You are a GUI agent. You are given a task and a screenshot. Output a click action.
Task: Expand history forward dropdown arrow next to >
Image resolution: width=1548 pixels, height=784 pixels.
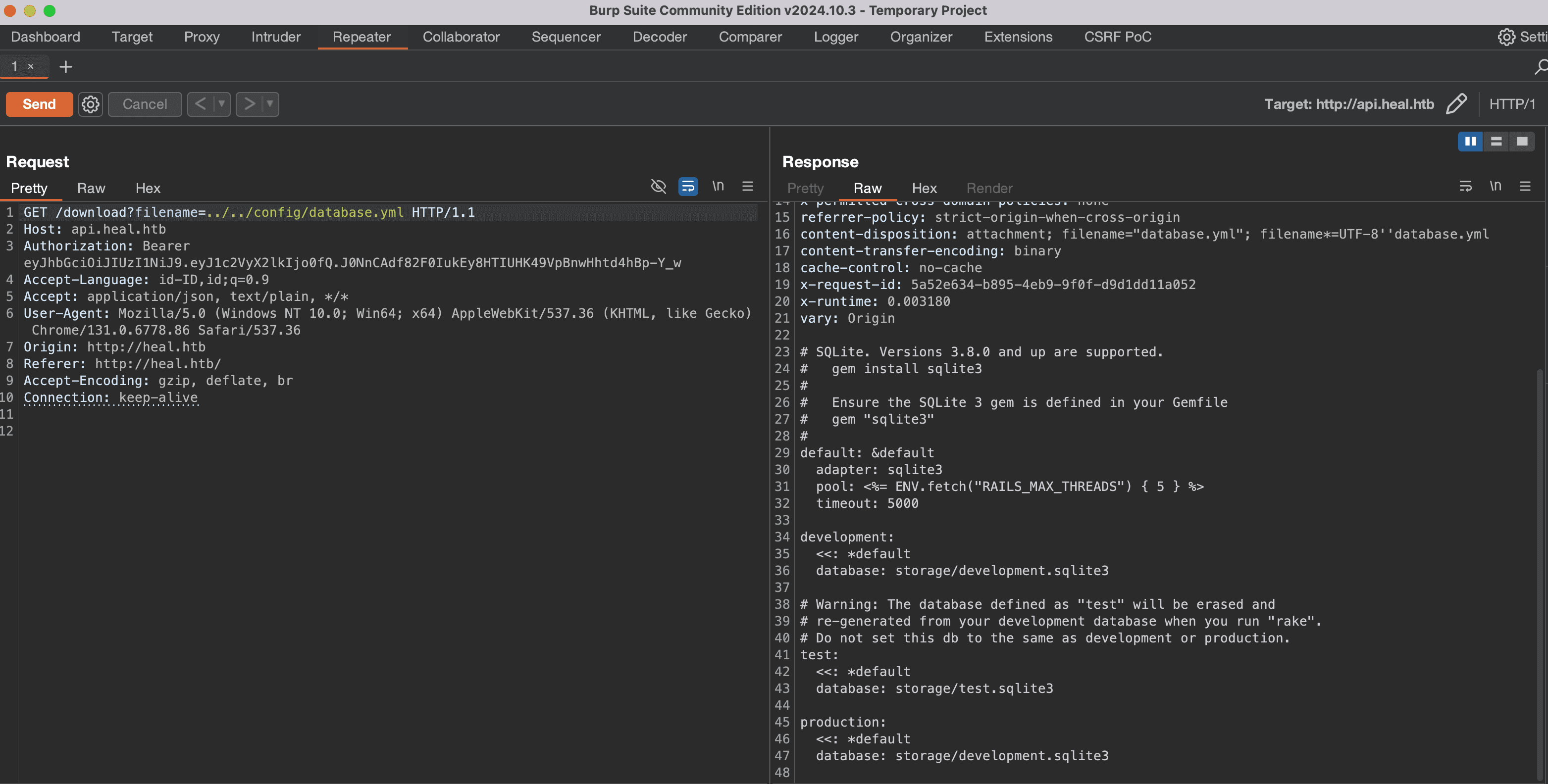270,104
